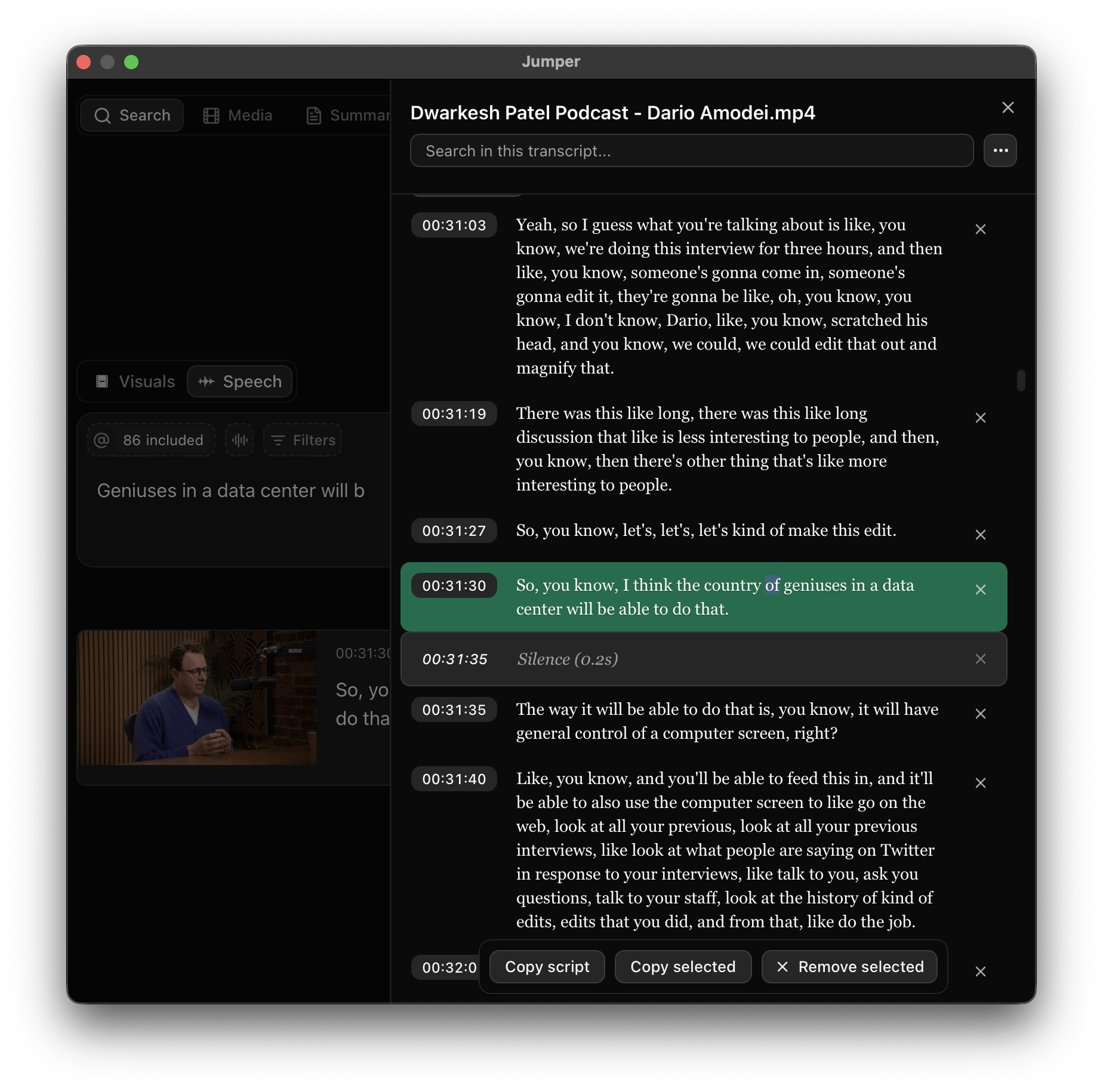
Task: Close the transcript panel
Action: [1008, 107]
